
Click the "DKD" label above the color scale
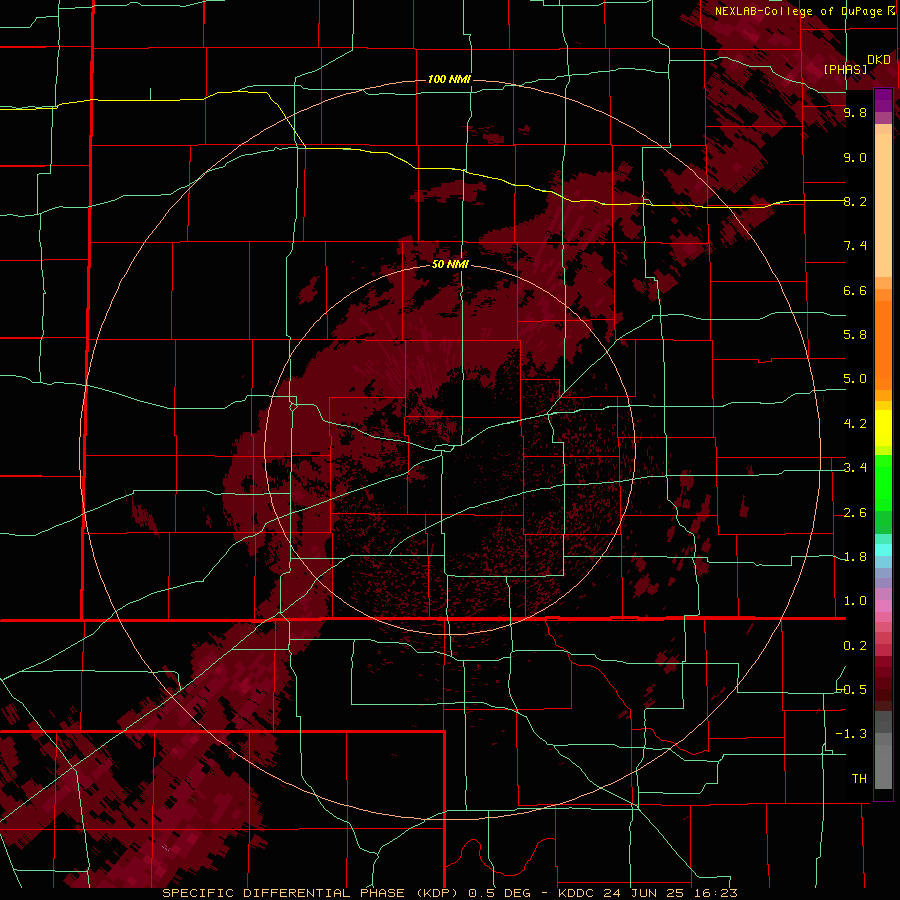pyautogui.click(x=879, y=60)
